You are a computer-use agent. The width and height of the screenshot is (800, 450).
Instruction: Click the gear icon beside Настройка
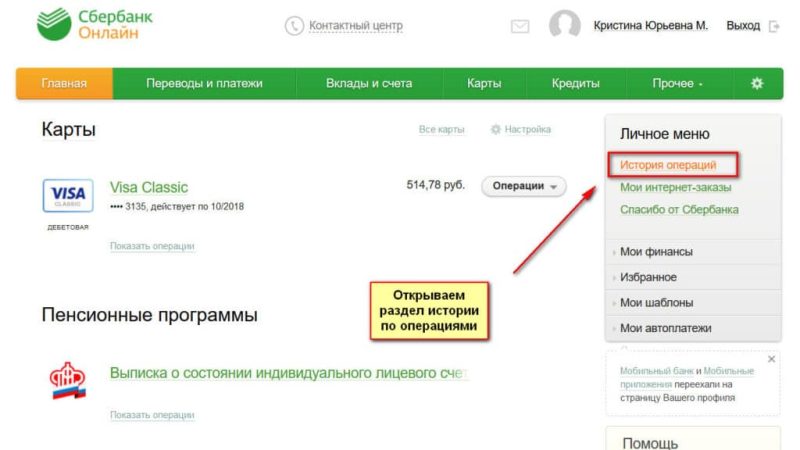[495, 130]
